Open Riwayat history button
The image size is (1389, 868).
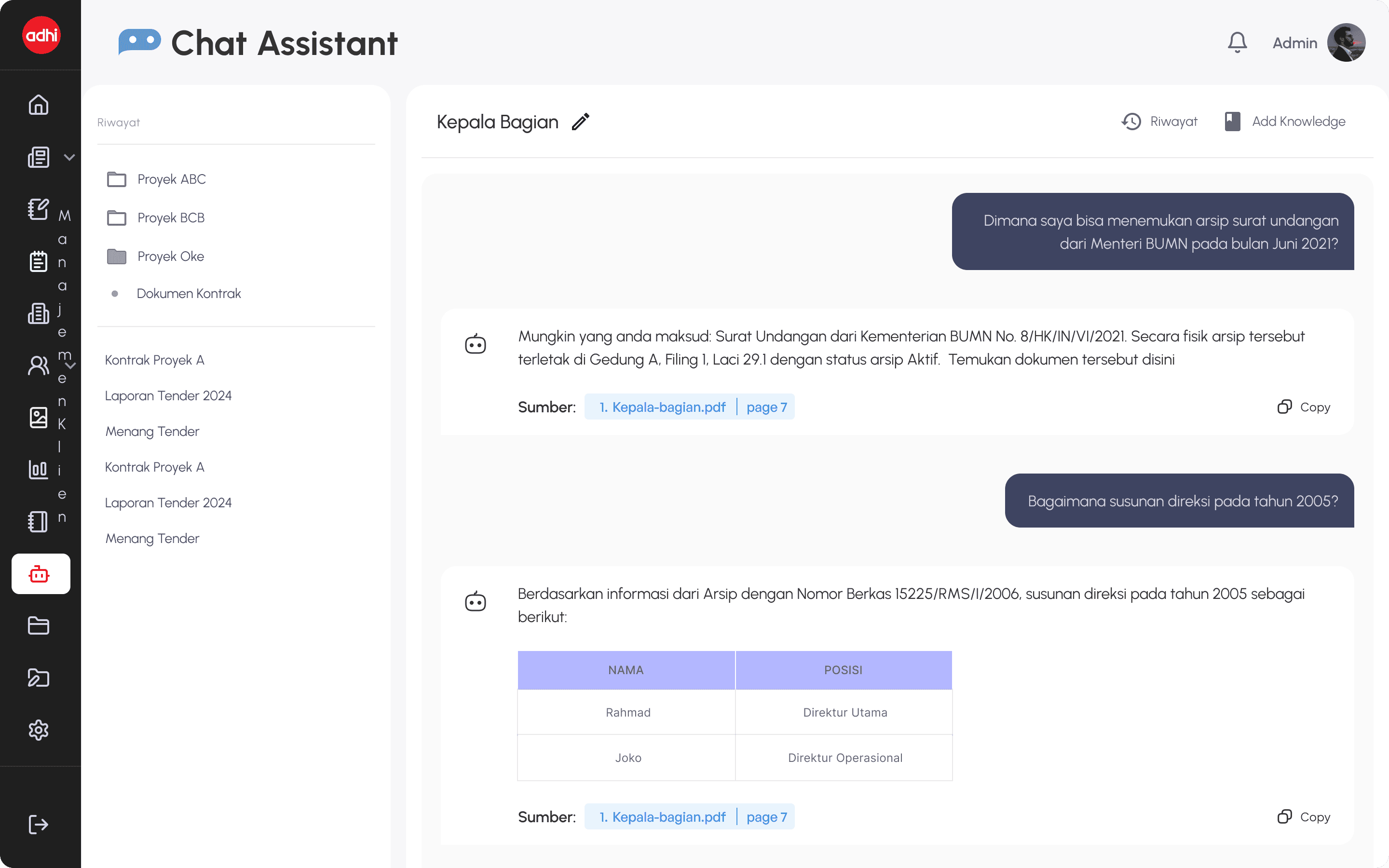point(1159,122)
